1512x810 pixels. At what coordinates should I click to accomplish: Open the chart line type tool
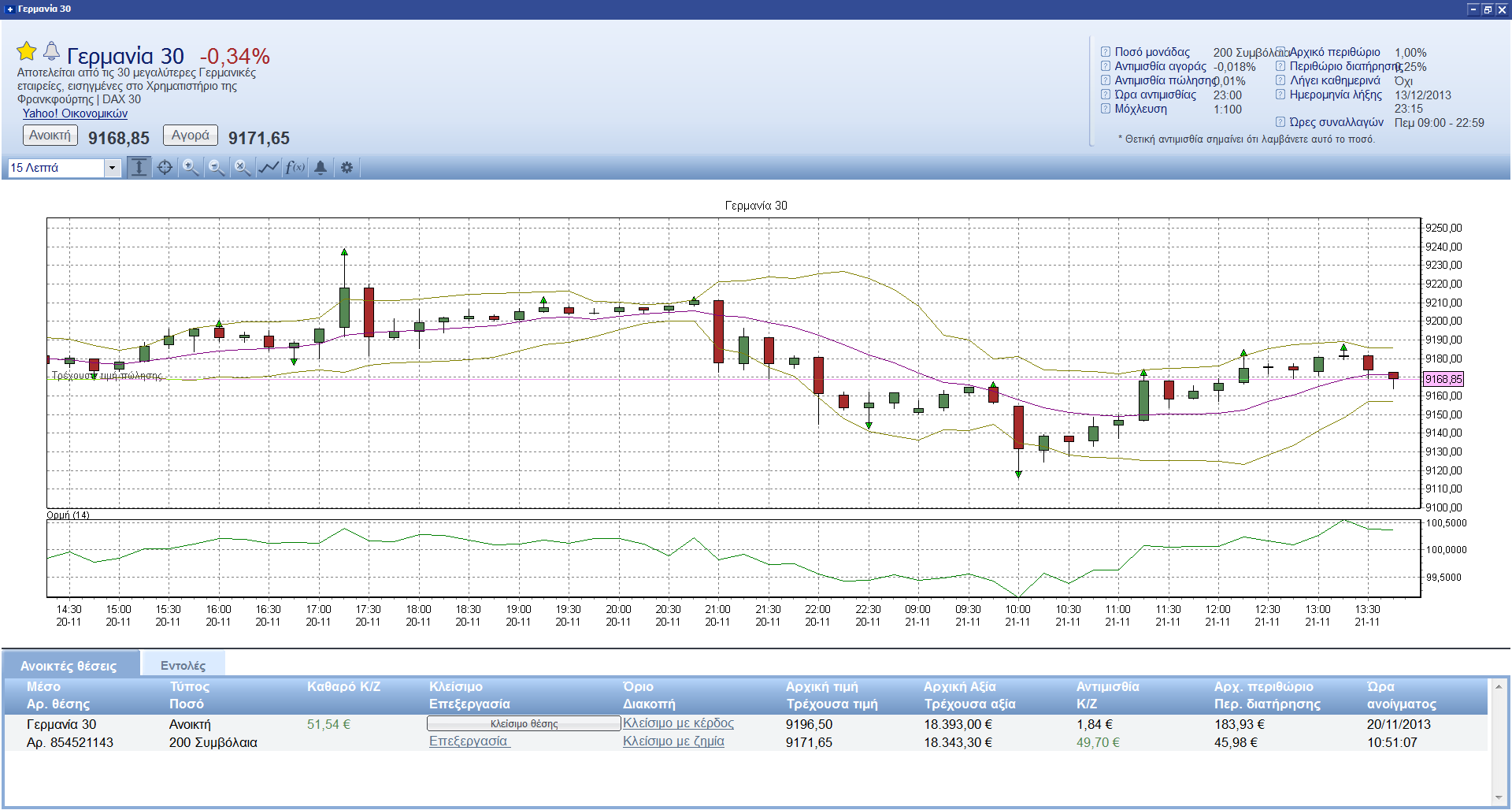(x=269, y=167)
